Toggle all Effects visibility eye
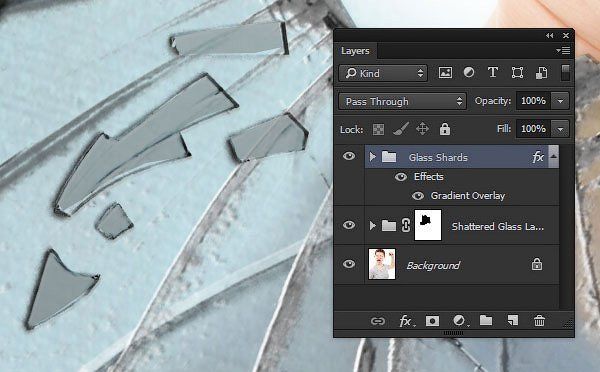This screenshot has height=372, width=600. [401, 177]
